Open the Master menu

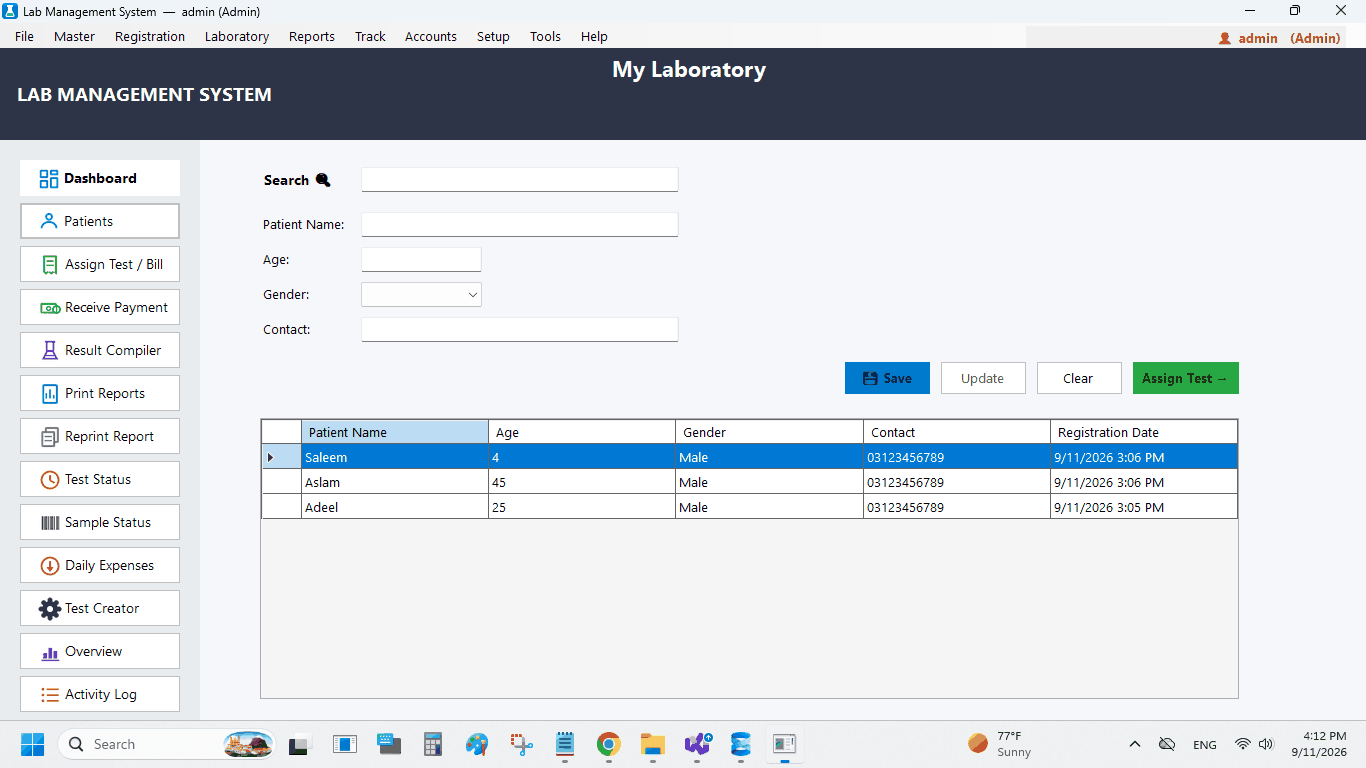75,36
